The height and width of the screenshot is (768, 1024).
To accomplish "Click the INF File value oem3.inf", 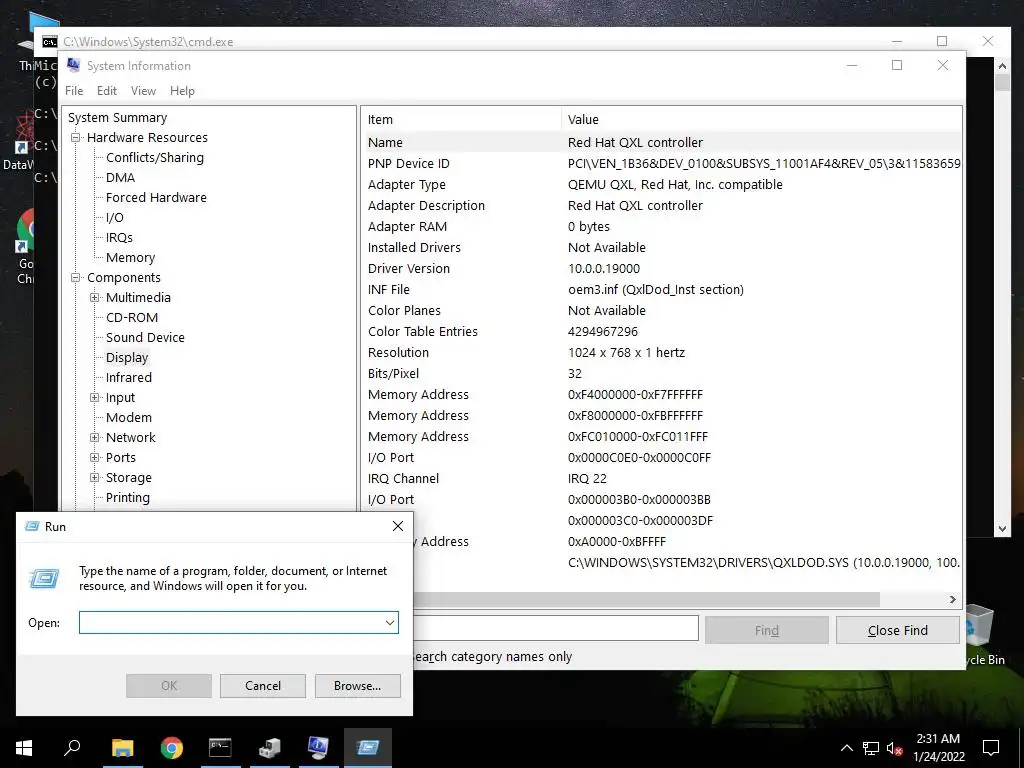I will click(x=656, y=289).
